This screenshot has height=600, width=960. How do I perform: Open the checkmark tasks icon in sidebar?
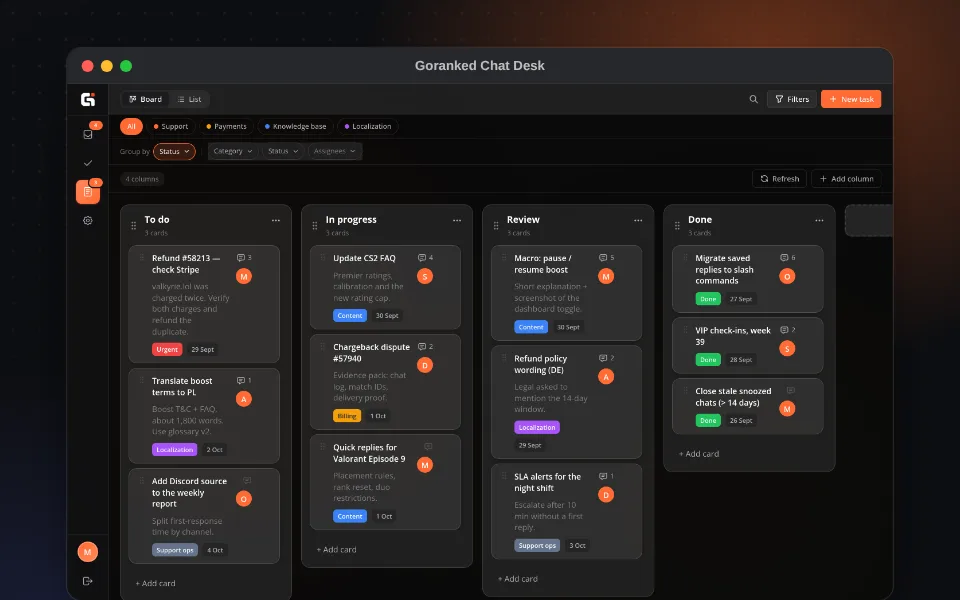88,163
